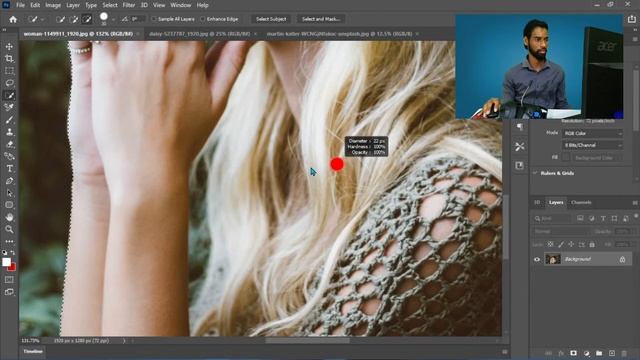Delete layer trash icon
640x360 pixels.
[x=624, y=353]
